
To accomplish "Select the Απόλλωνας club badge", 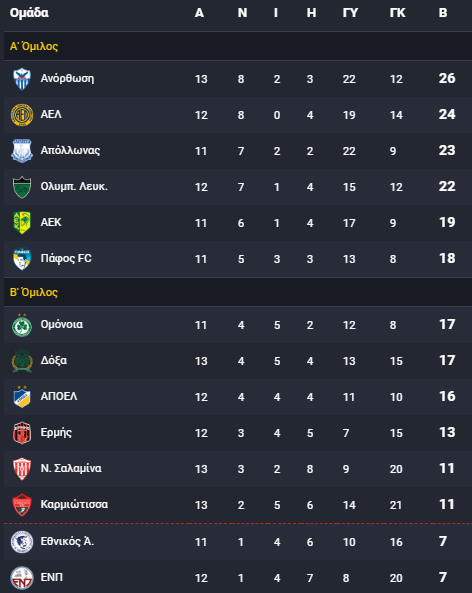I will tap(22, 151).
